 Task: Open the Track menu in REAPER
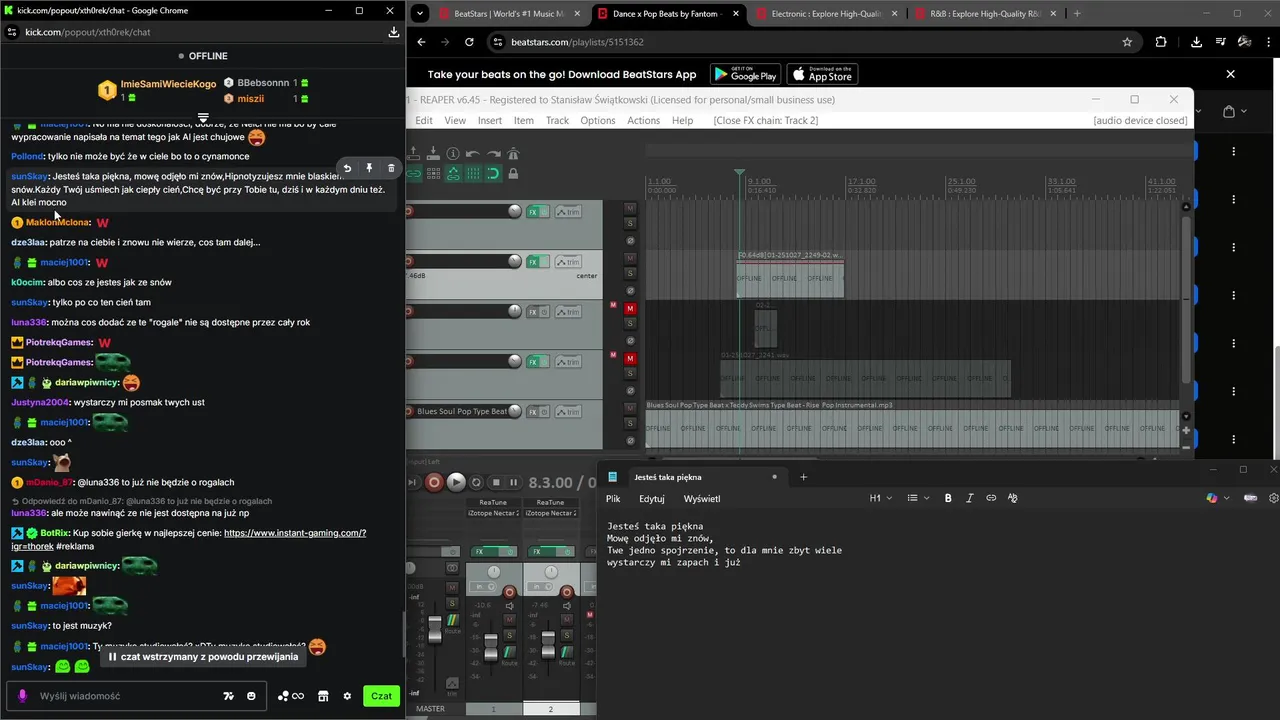pyautogui.click(x=557, y=120)
